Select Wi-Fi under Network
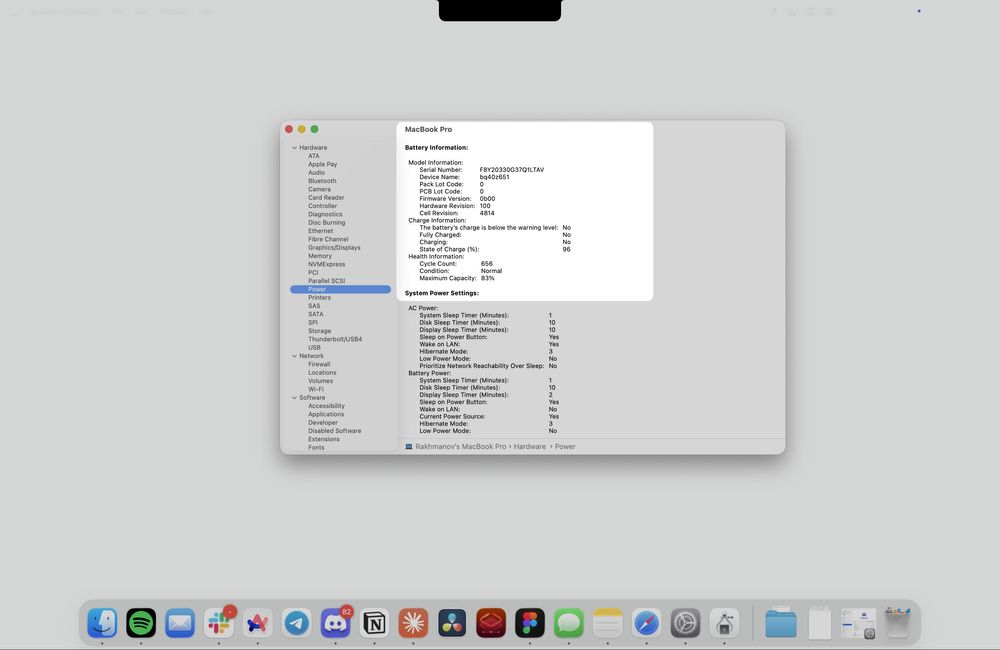This screenshot has height=650, width=1000. (x=316, y=389)
